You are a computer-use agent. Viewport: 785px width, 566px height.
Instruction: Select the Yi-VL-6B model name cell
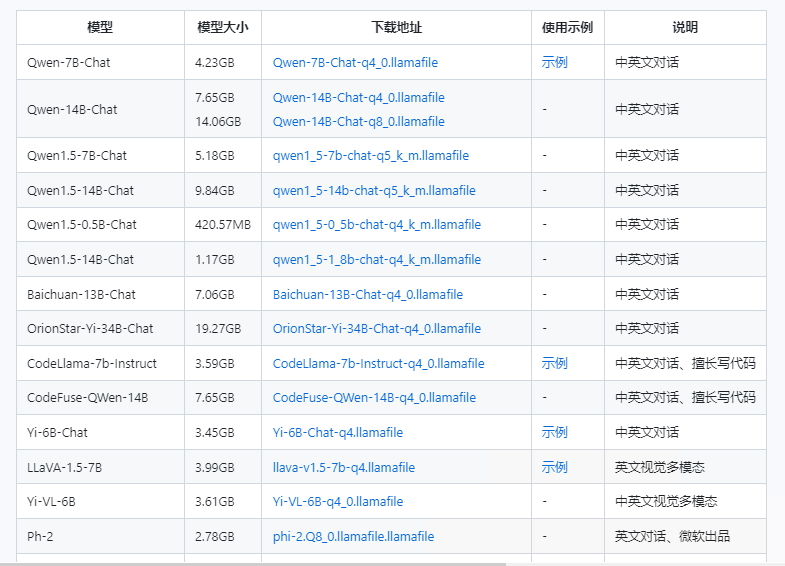tap(100, 502)
